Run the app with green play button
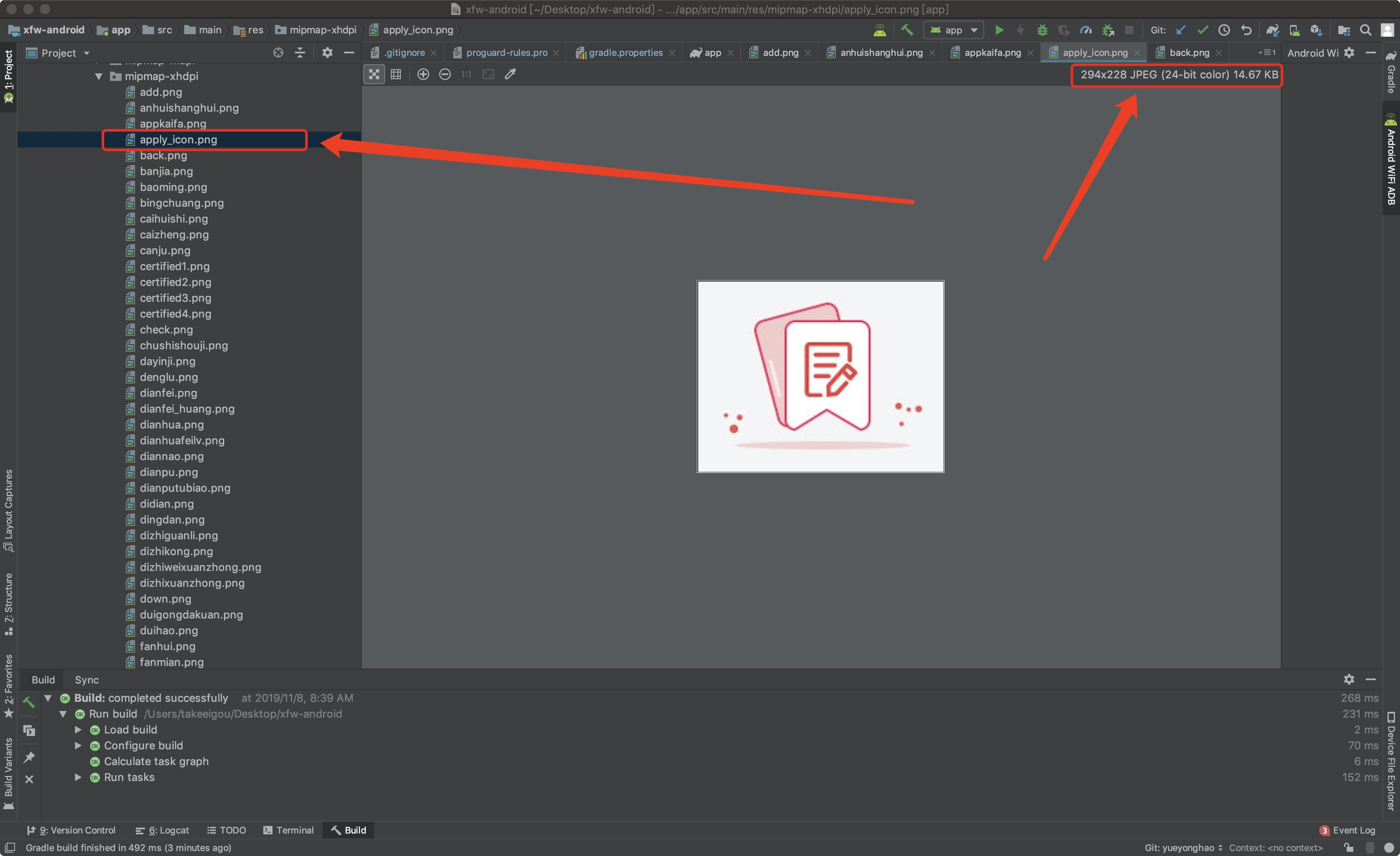The image size is (1400, 856). coord(1000,30)
